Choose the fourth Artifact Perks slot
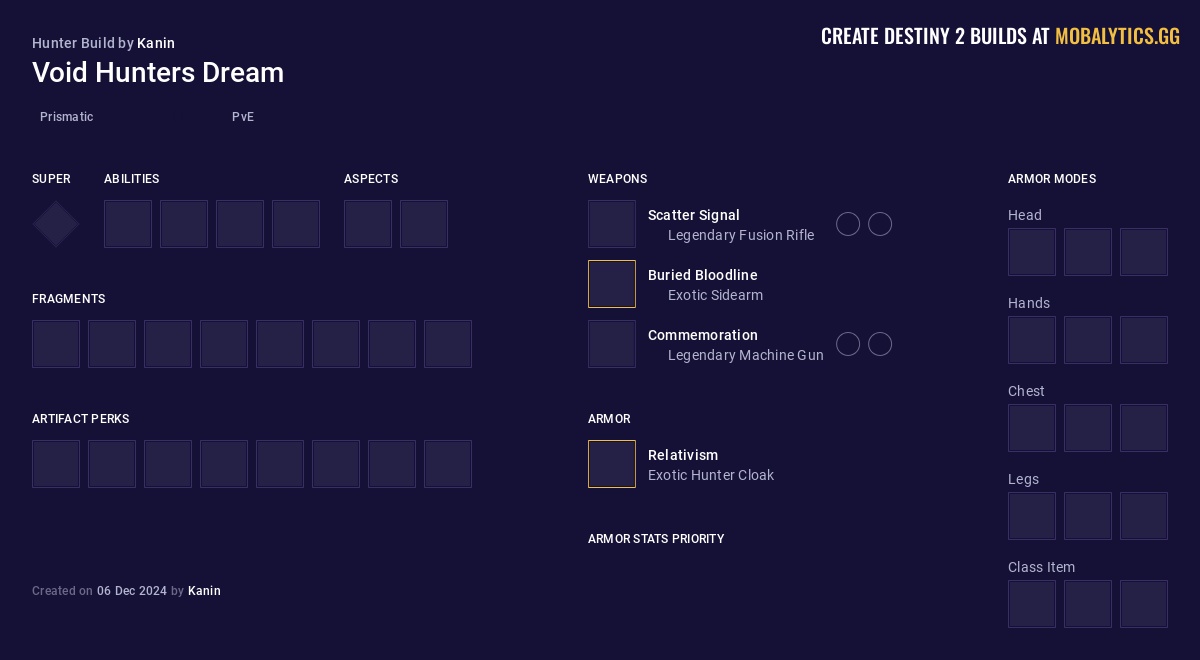Screen dimensions: 1200x660 point(224,464)
